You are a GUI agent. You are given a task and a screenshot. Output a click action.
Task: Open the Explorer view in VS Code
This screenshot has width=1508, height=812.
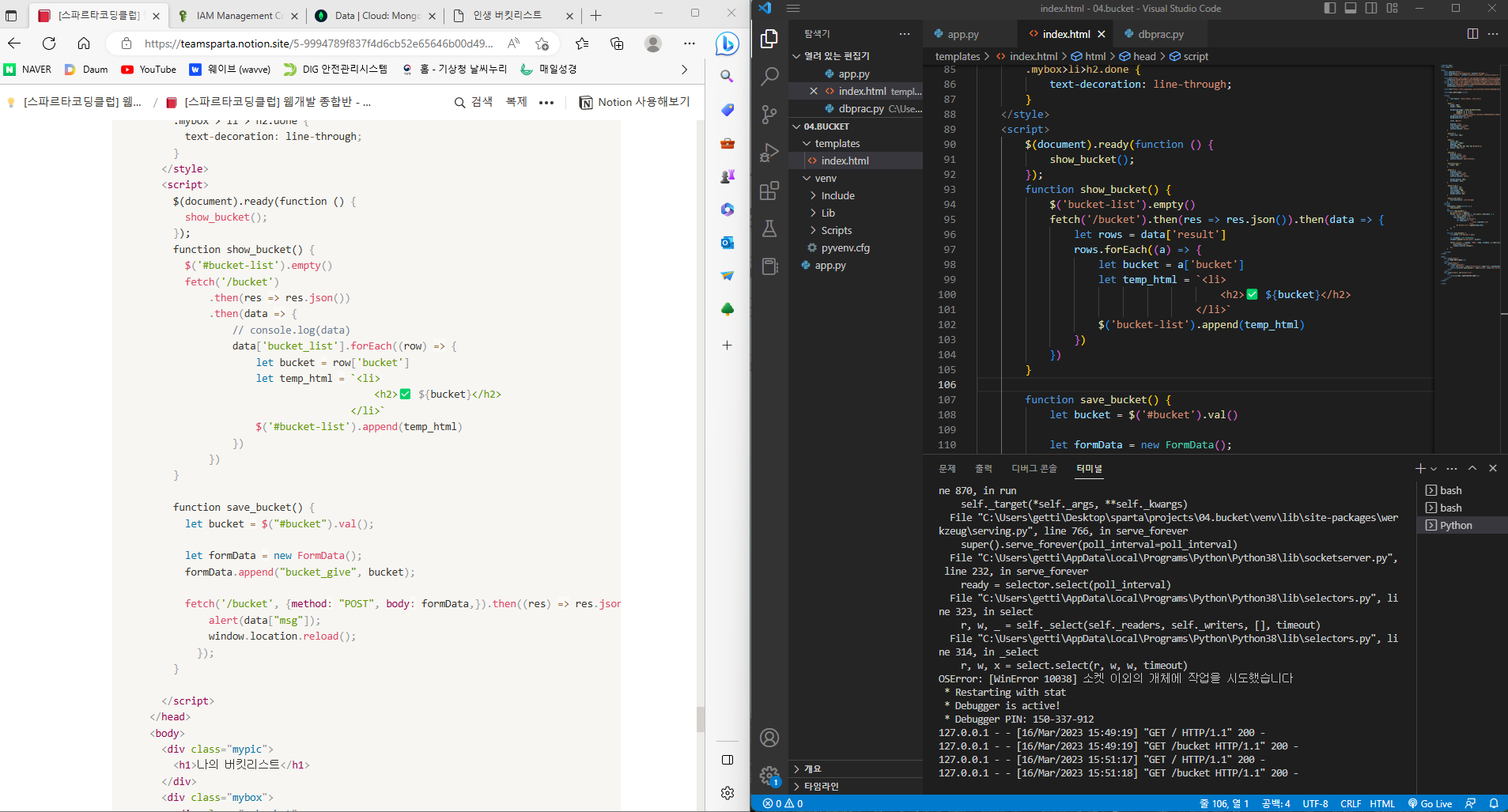pyautogui.click(x=769, y=39)
